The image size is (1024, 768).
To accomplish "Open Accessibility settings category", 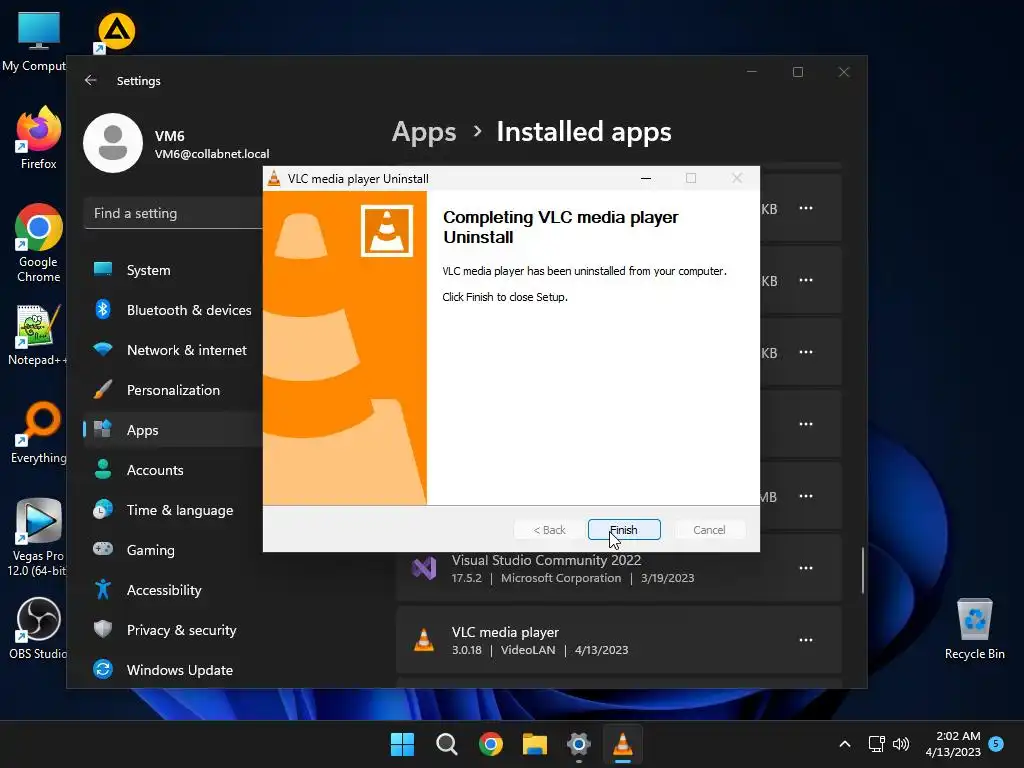I will [x=174, y=590].
